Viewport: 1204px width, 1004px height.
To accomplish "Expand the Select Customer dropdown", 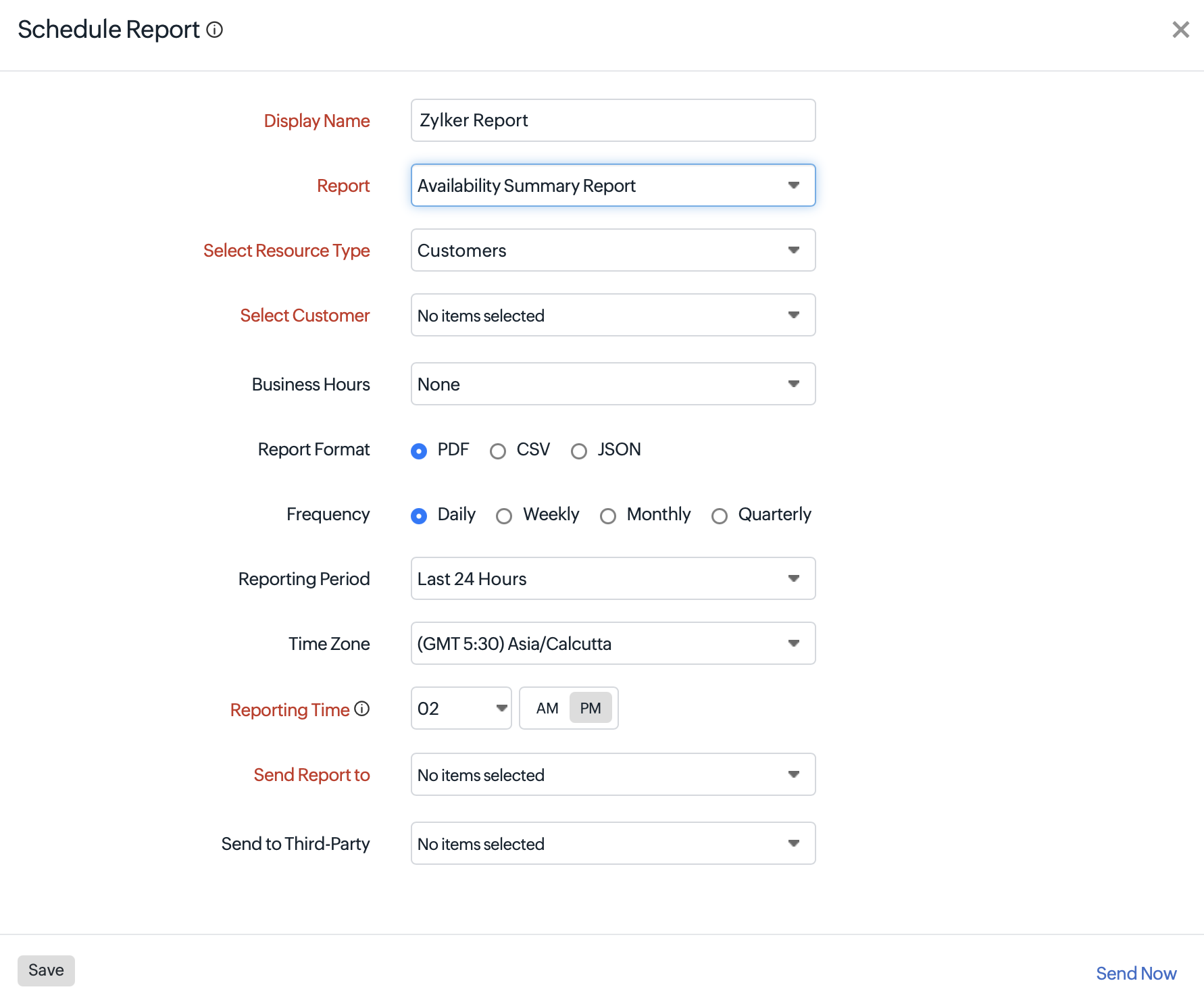I will tap(613, 315).
